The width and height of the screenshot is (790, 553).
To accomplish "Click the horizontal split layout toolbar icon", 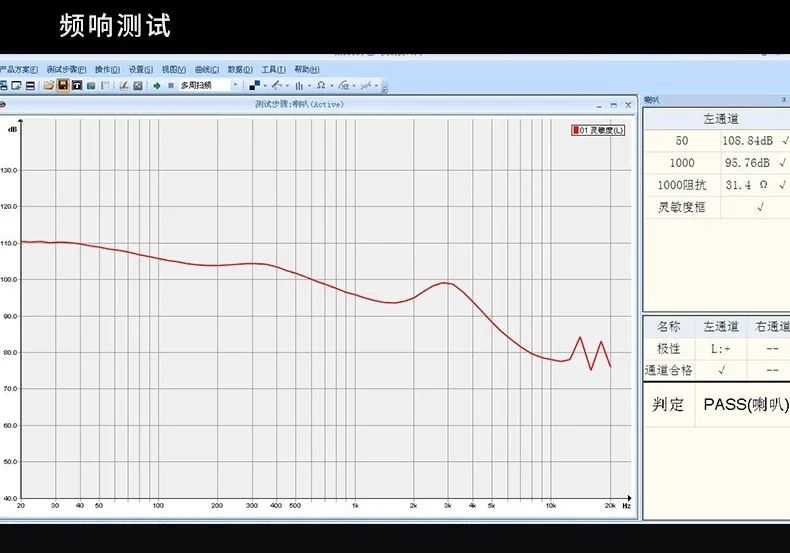I will 30,86.
